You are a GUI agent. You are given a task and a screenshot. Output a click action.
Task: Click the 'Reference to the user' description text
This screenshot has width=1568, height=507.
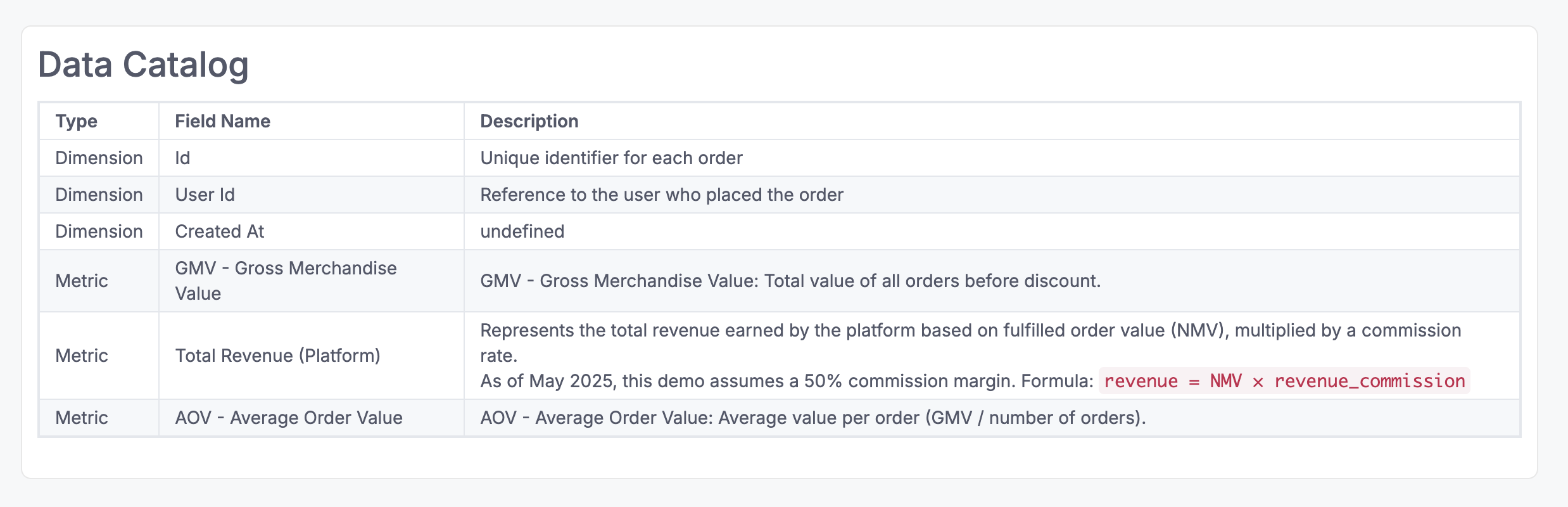[x=661, y=195]
